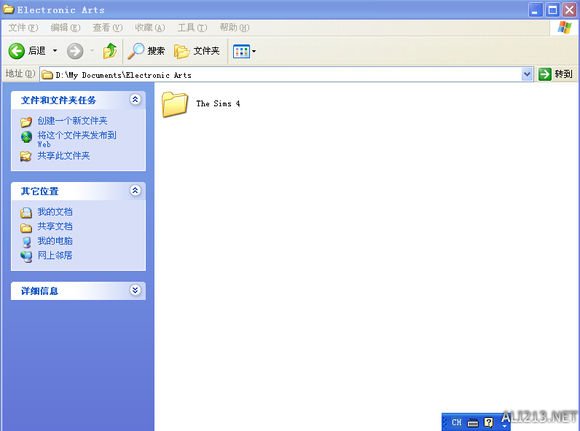
Task: Click the address bar folder icon
Action: [47, 75]
